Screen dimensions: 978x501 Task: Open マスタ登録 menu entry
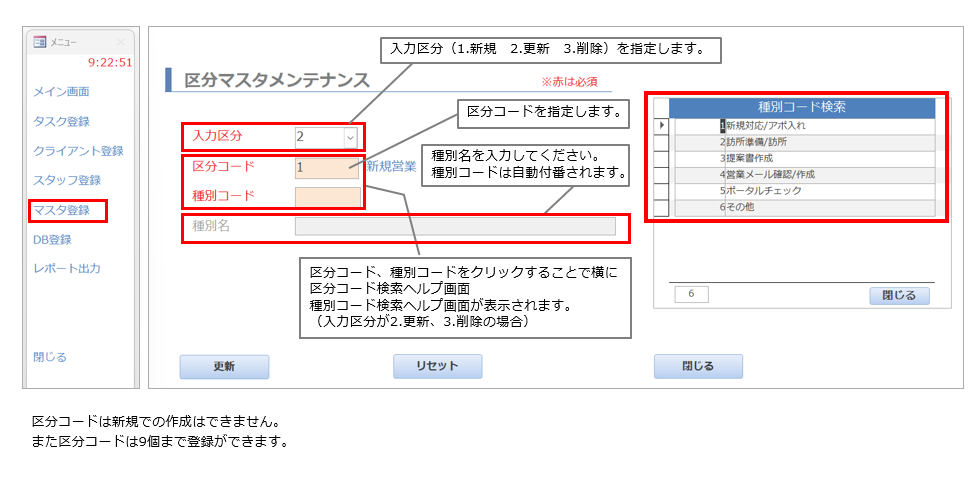[61, 210]
